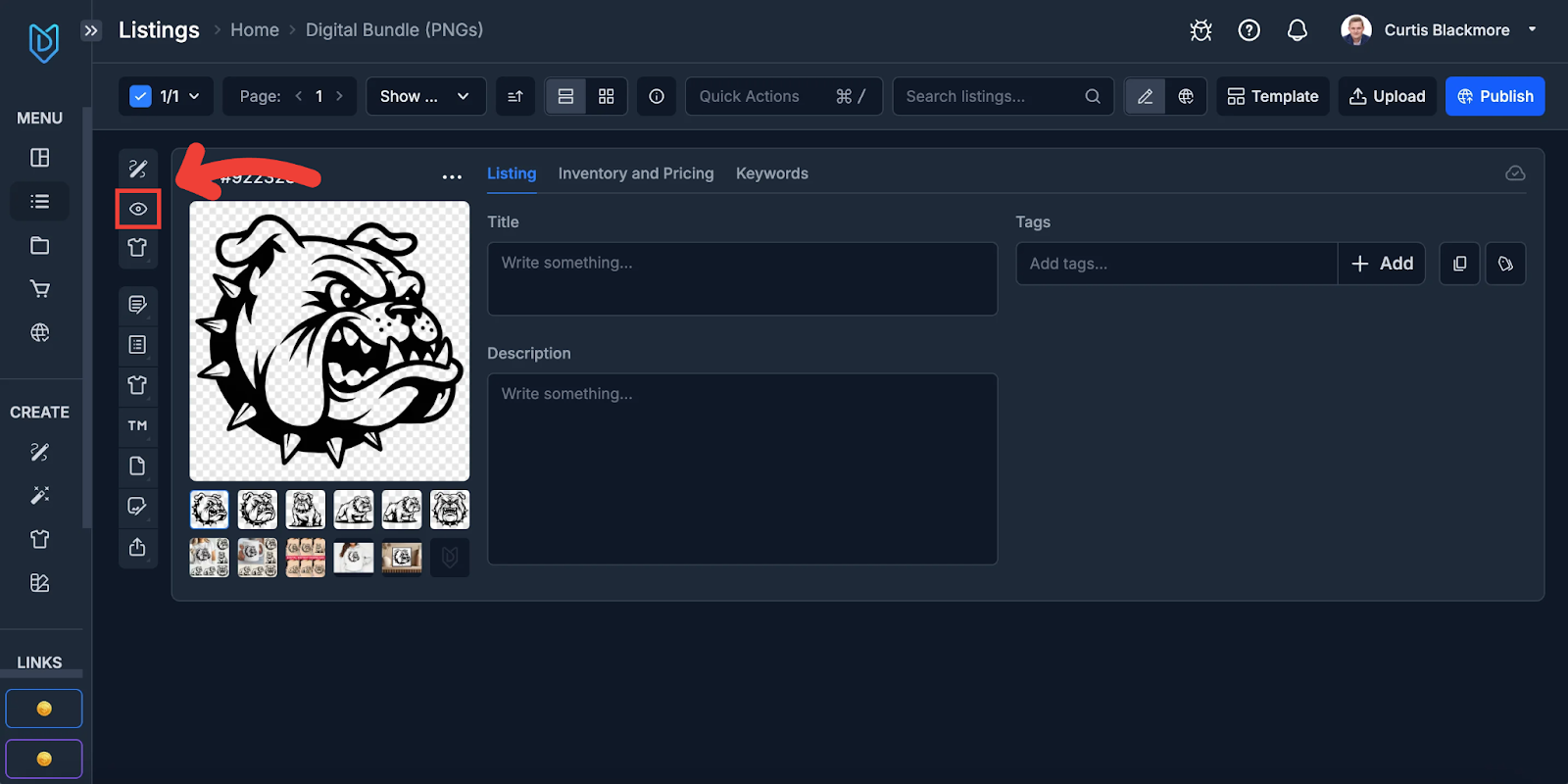
Task: Open the help question mark icon
Action: 1249,30
